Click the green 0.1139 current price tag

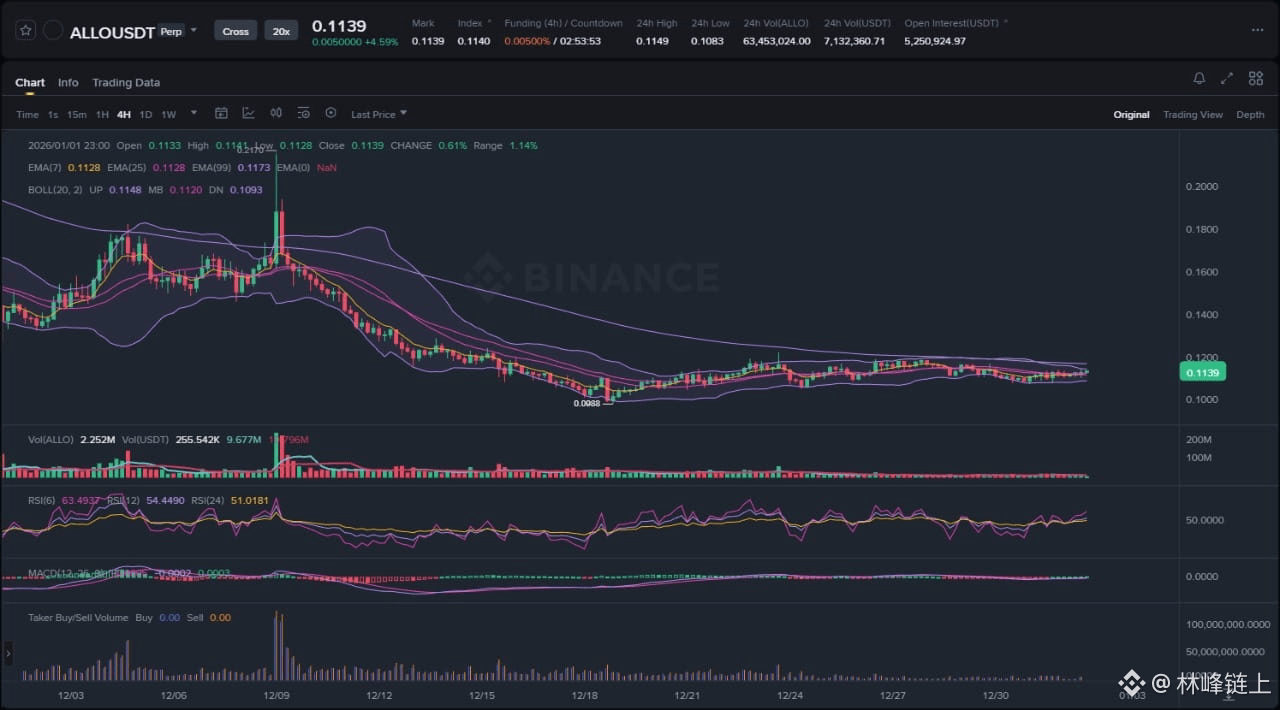coord(1202,372)
